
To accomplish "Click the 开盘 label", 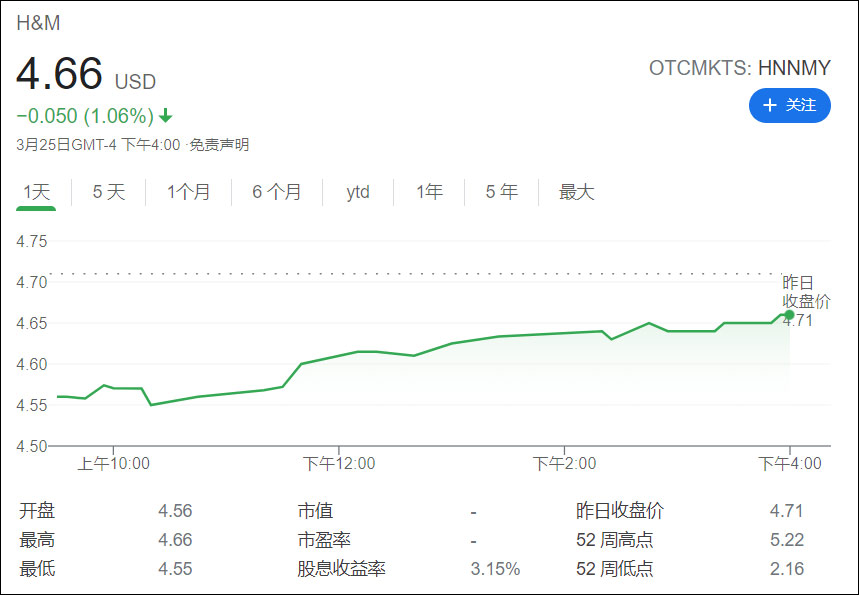I will click(x=37, y=511).
